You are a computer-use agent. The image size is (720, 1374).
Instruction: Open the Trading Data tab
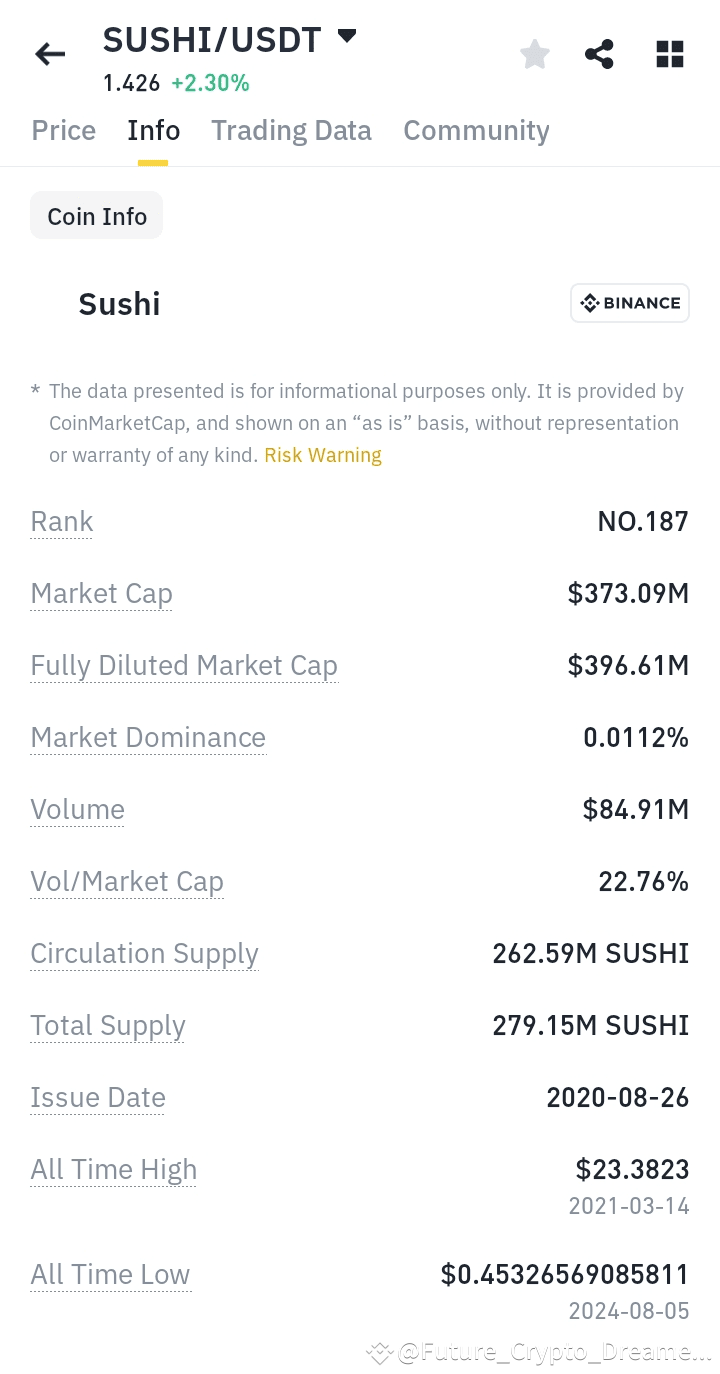click(291, 131)
